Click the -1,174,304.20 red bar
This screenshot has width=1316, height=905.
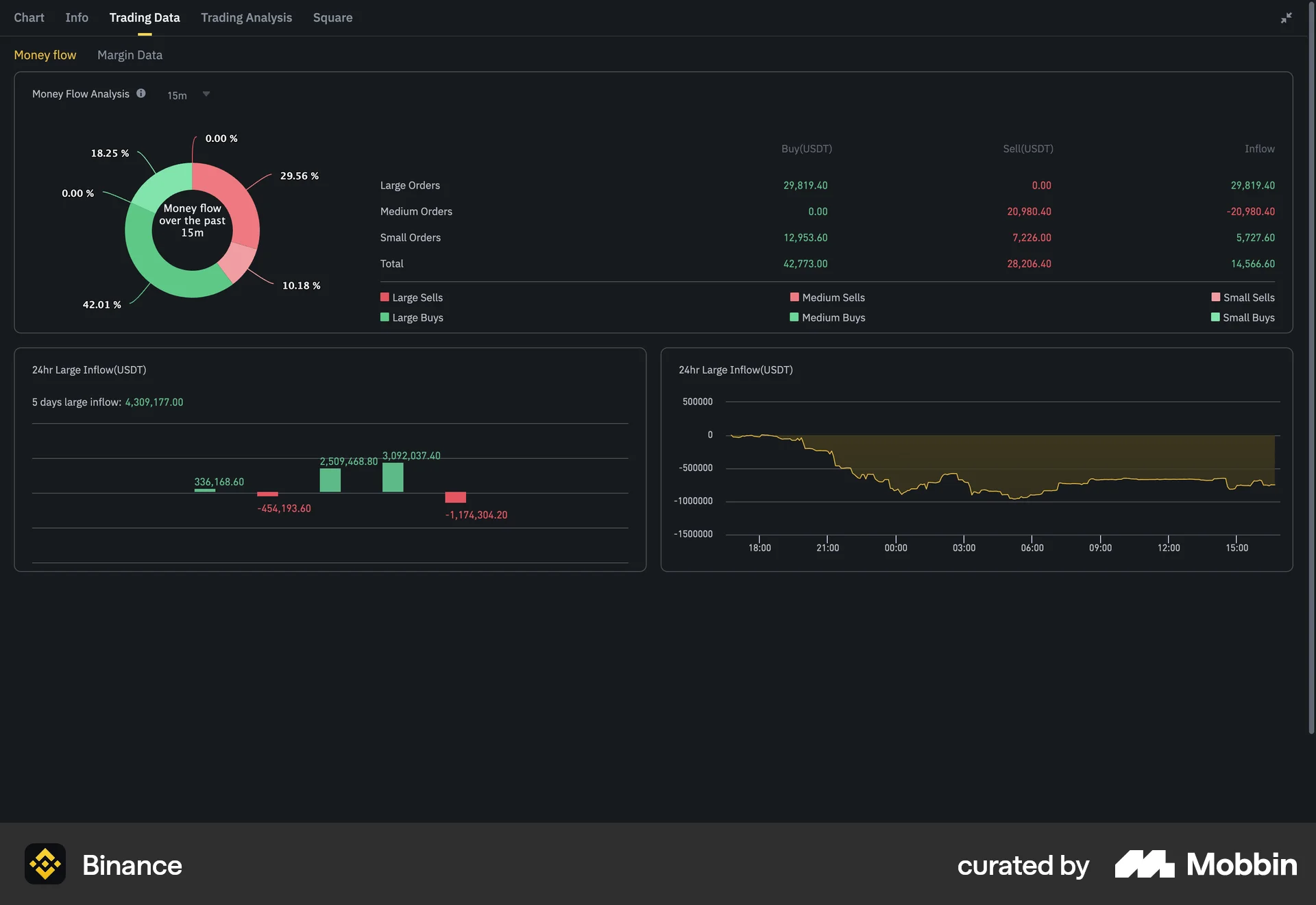(455, 497)
